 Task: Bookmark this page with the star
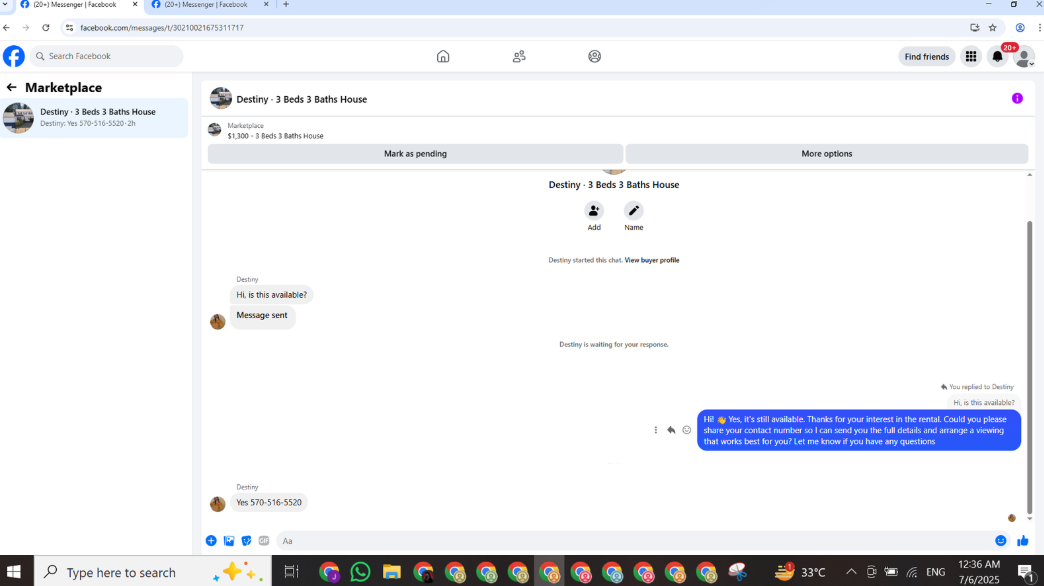pos(993,28)
